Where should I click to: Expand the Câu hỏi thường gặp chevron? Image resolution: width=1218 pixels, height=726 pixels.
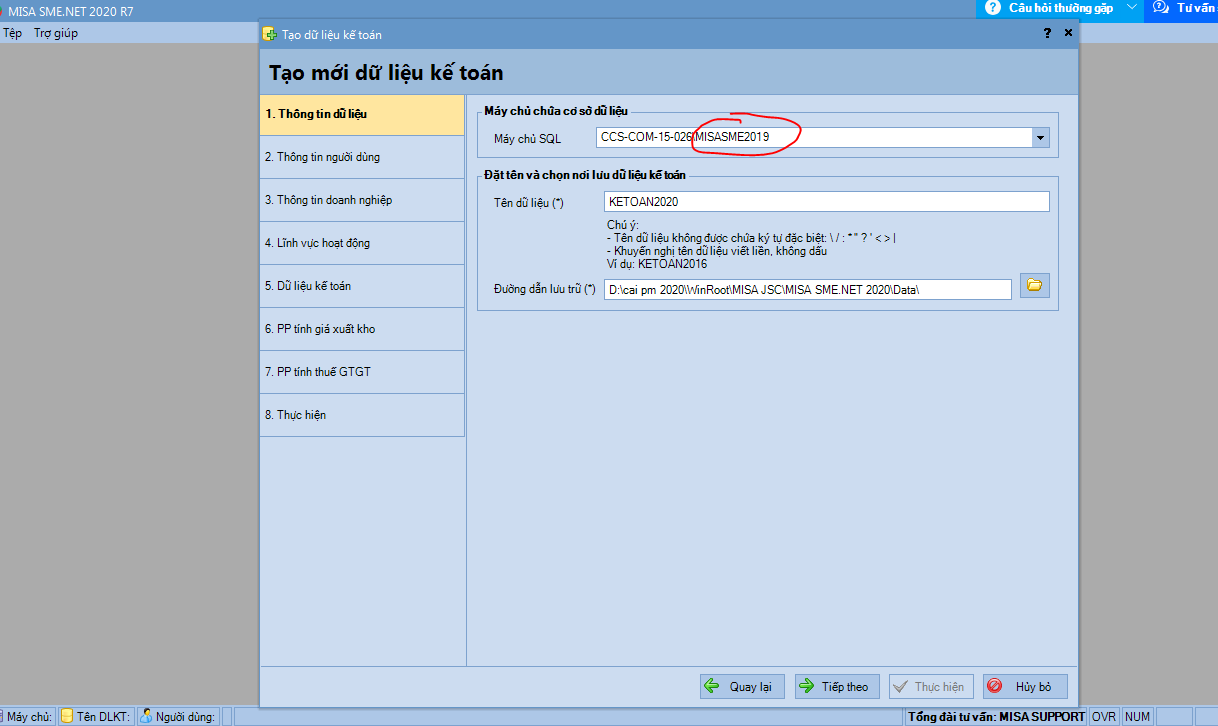tap(1131, 8)
